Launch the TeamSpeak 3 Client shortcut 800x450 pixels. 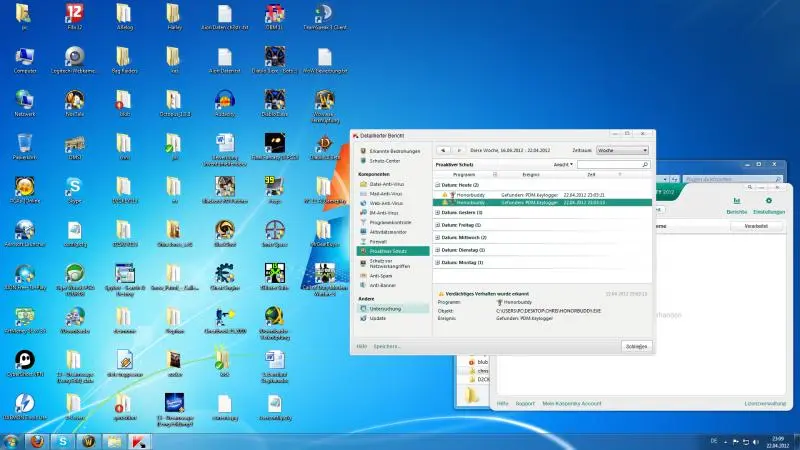click(x=323, y=15)
